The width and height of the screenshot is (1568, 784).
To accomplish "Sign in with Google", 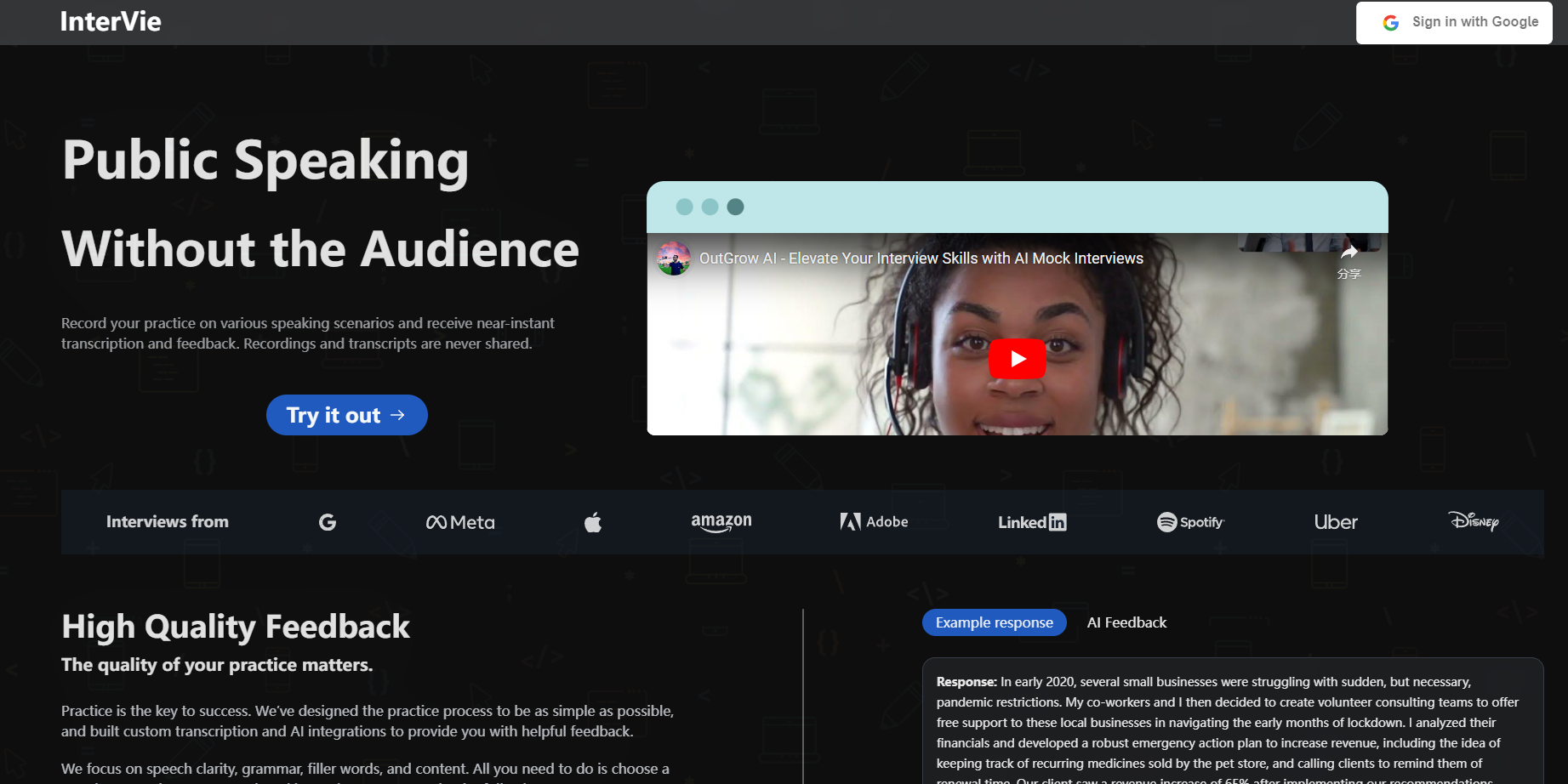I will click(x=1453, y=22).
